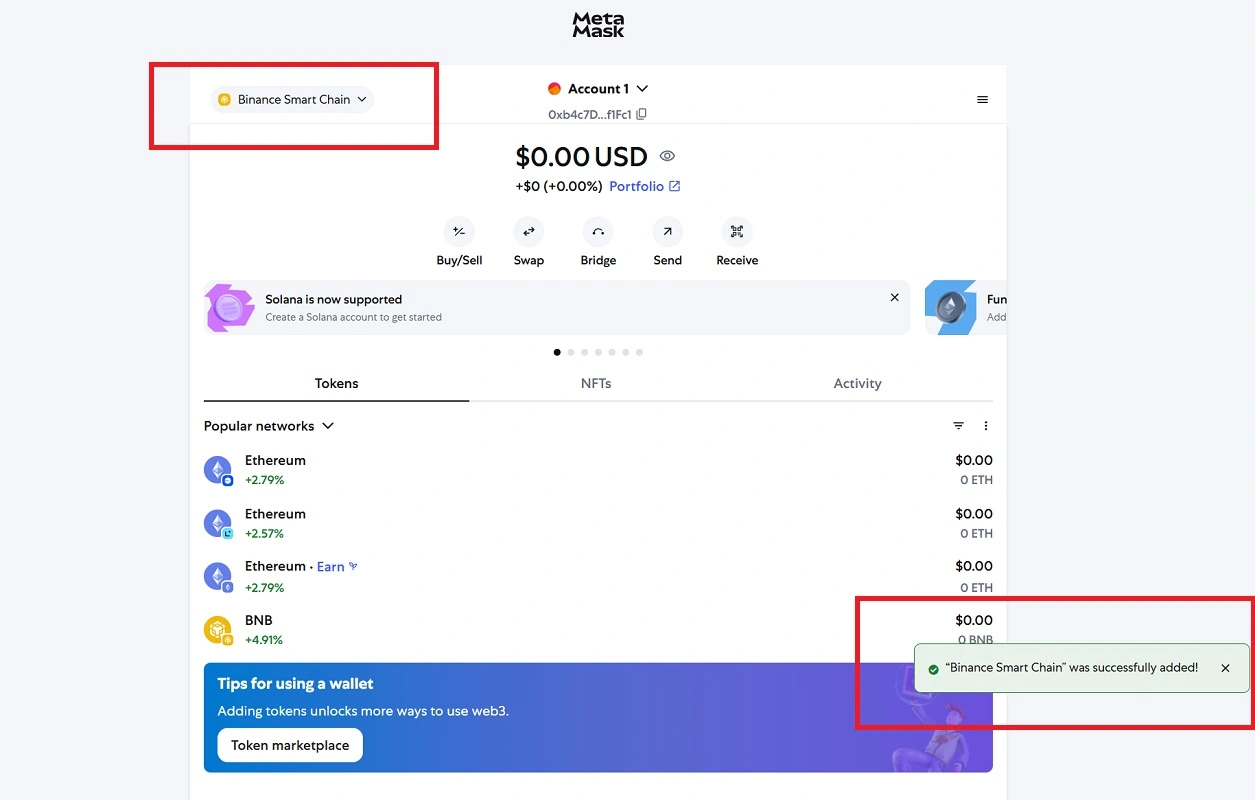
Task: Open the Solana is now supported card
Action: click(x=557, y=308)
